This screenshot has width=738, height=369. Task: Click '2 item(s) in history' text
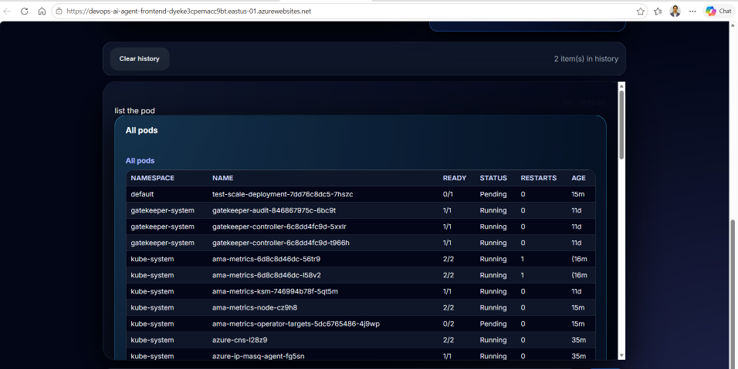tap(586, 59)
